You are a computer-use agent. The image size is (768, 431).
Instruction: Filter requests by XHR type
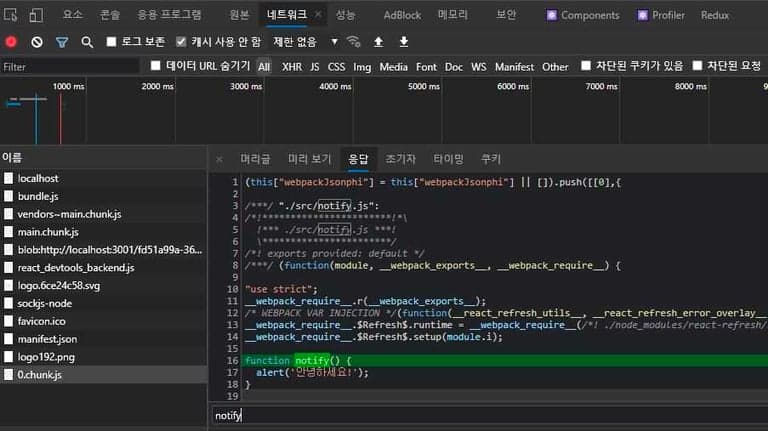pyautogui.click(x=291, y=67)
